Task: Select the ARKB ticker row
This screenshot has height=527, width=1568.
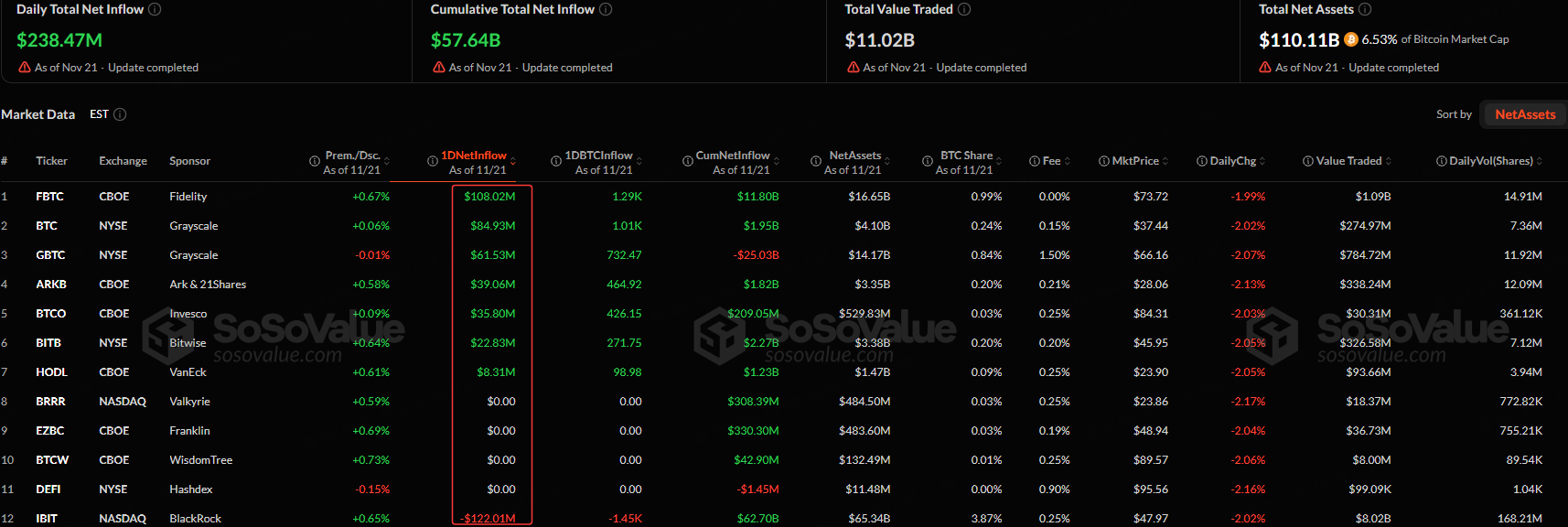Action: (x=51, y=285)
